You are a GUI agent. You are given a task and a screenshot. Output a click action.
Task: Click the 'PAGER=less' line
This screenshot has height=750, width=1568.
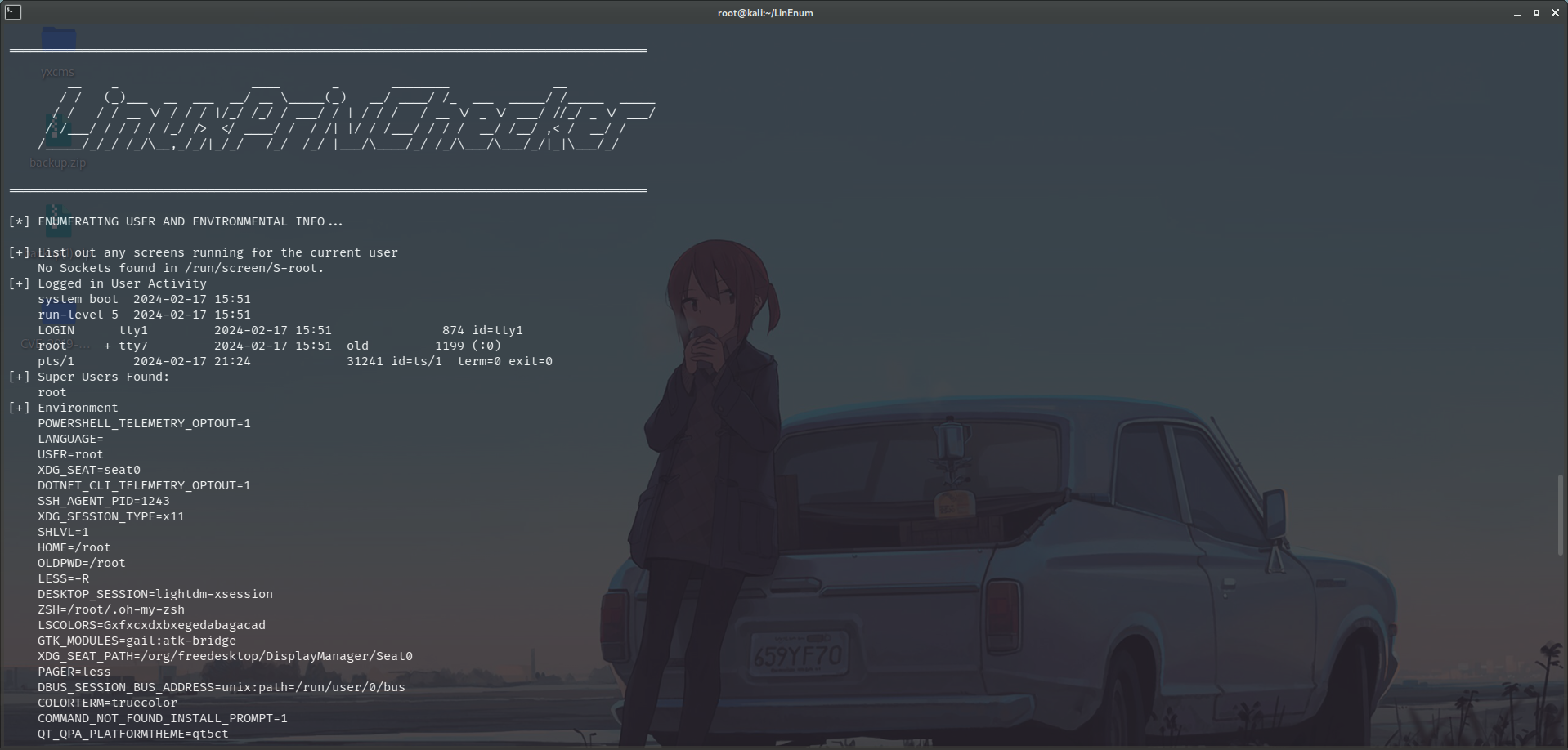(74, 672)
